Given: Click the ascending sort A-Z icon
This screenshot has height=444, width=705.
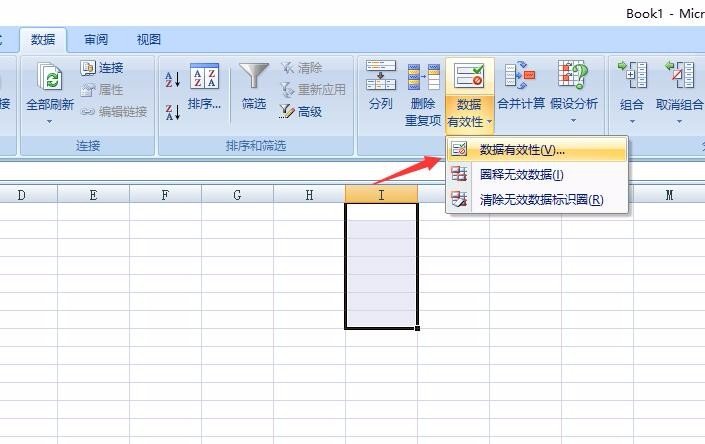Looking at the screenshot, I should tap(172, 79).
